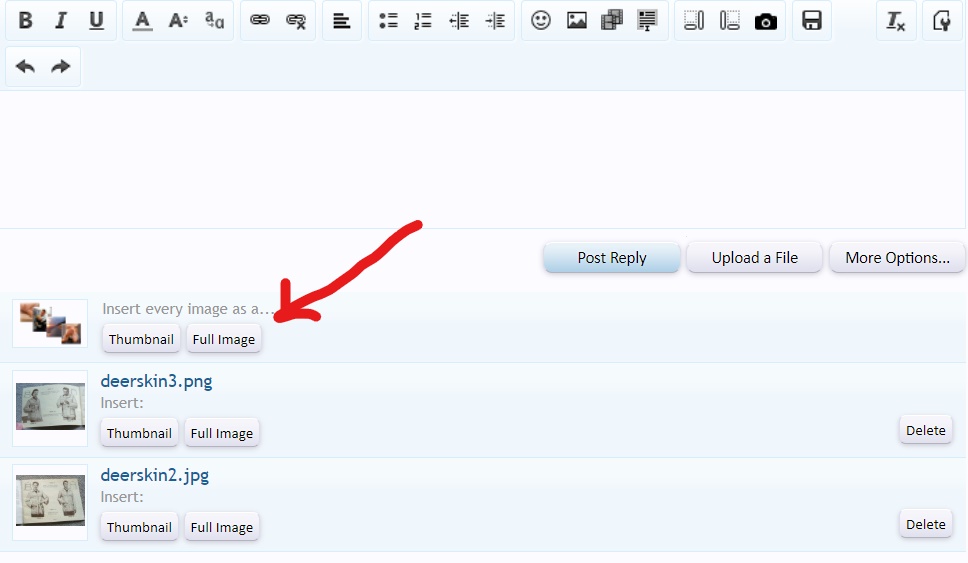Save draft with floppy disk icon
Viewport: 968px width, 563px height.
click(x=812, y=21)
